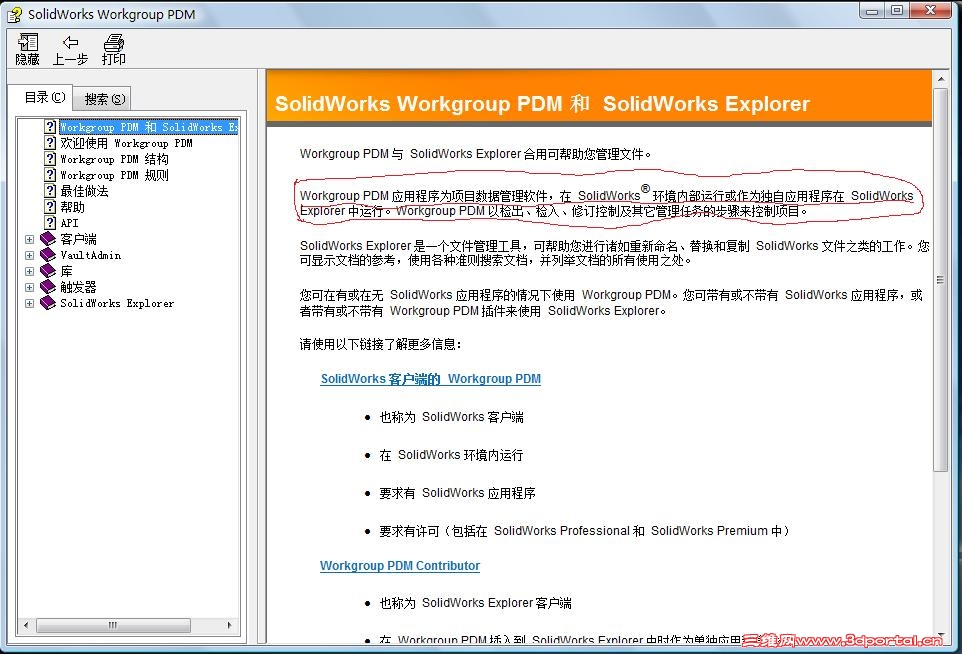Click bullet text 要求有 SolidWorks 应用程序
Screen dimensions: 962x654
pos(457,493)
